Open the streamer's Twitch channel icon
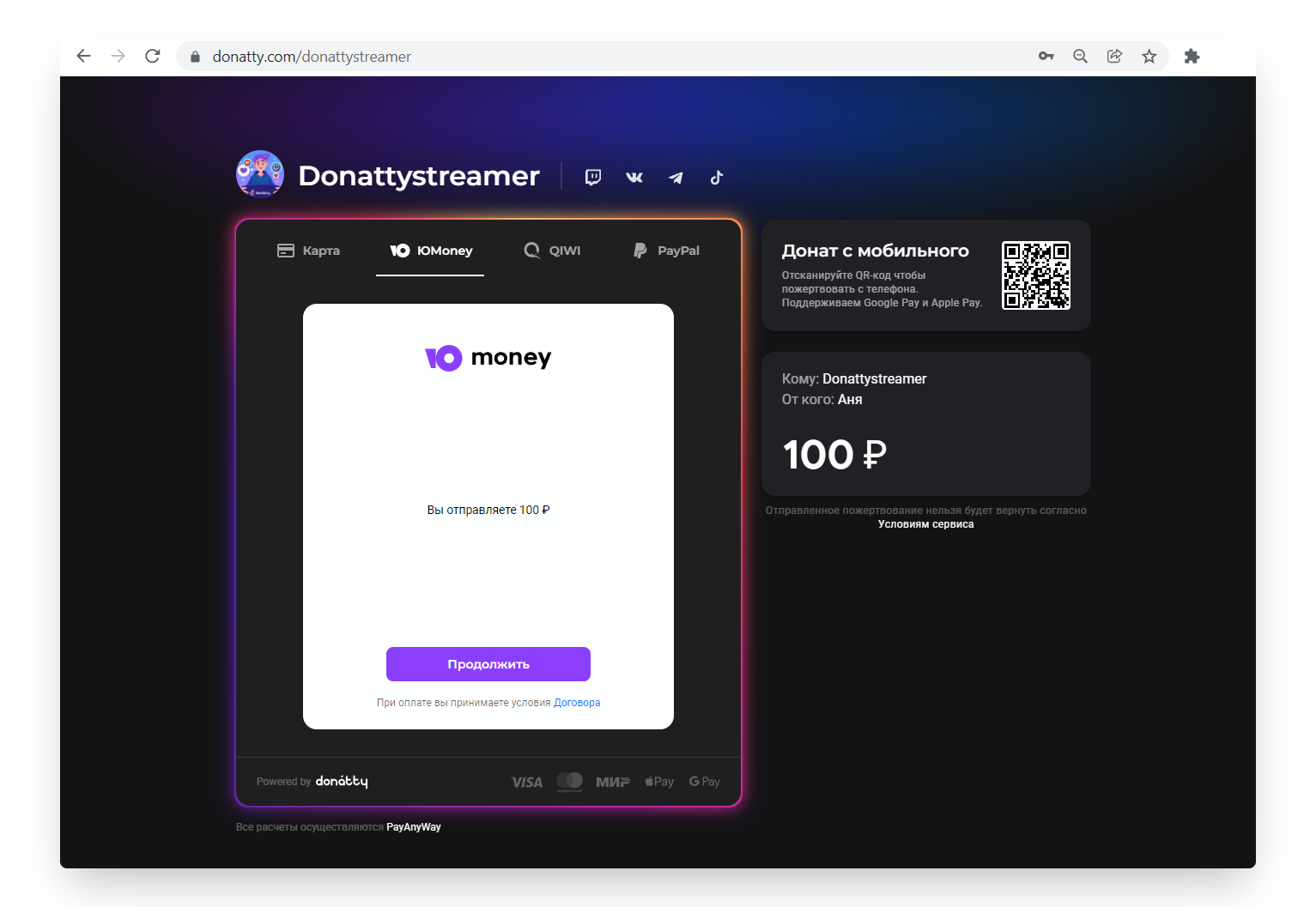The height and width of the screenshot is (907, 1316). coord(593,178)
